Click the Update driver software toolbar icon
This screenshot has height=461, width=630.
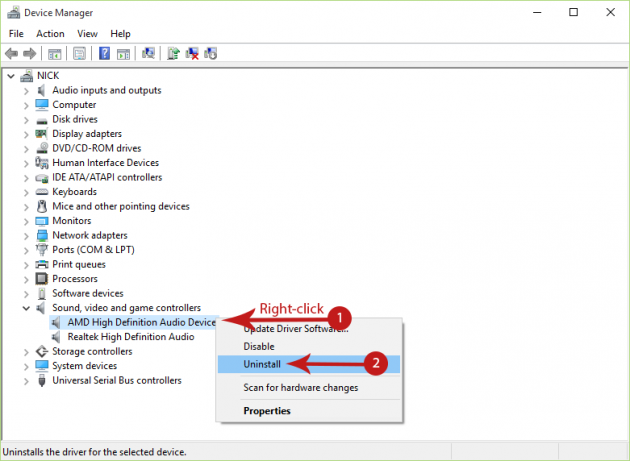172,54
